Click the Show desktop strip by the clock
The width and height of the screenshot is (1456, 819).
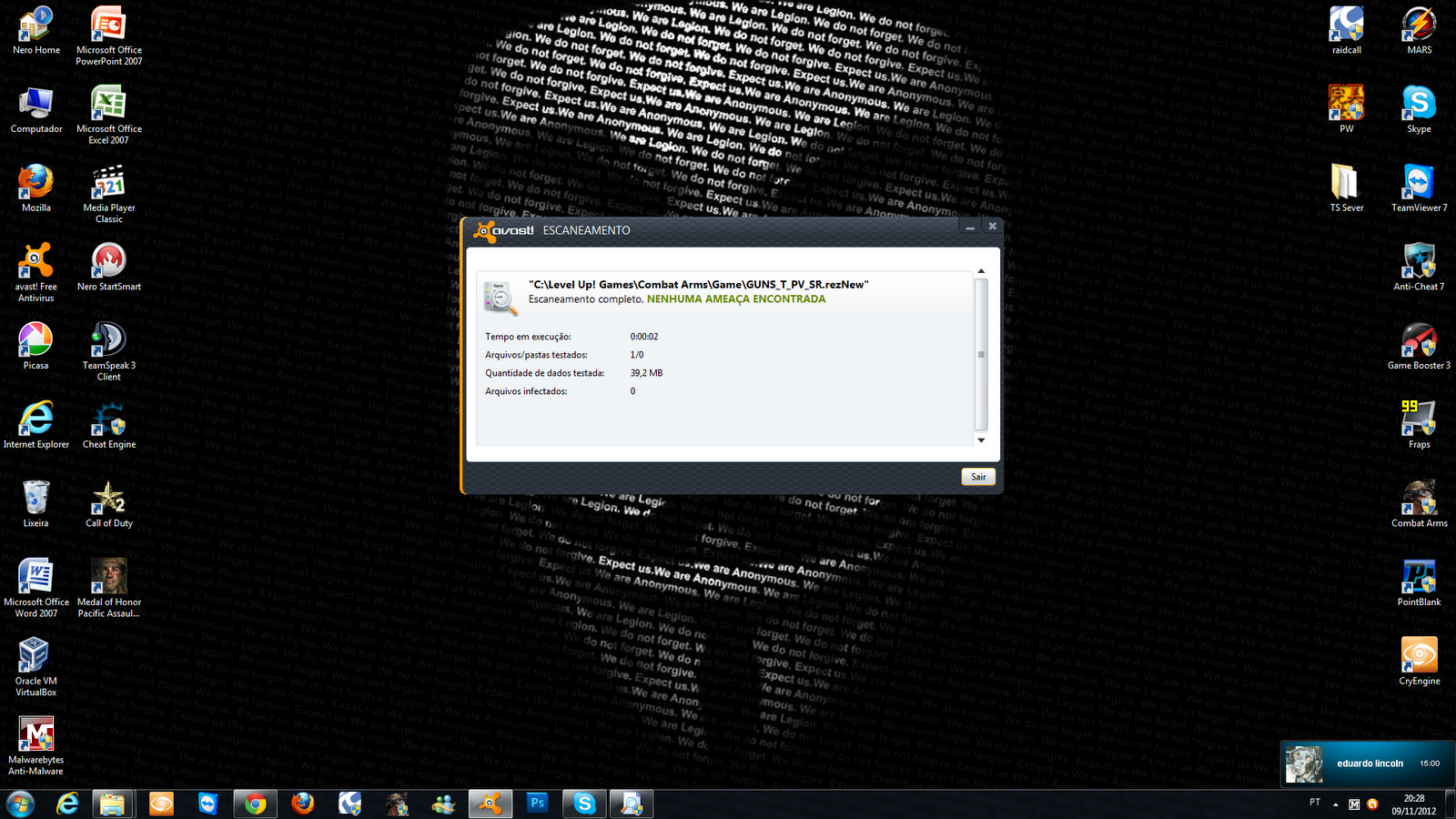(1451, 804)
